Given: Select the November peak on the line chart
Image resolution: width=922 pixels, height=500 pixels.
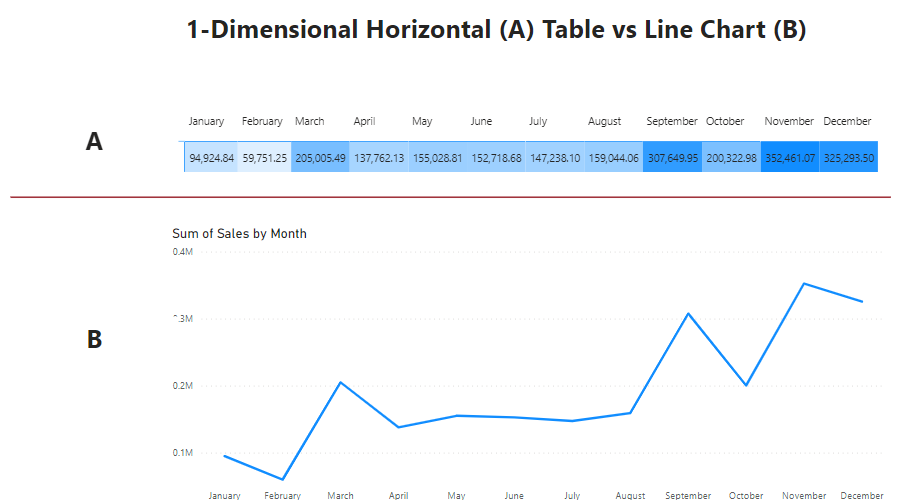Looking at the screenshot, I should tap(804, 283).
